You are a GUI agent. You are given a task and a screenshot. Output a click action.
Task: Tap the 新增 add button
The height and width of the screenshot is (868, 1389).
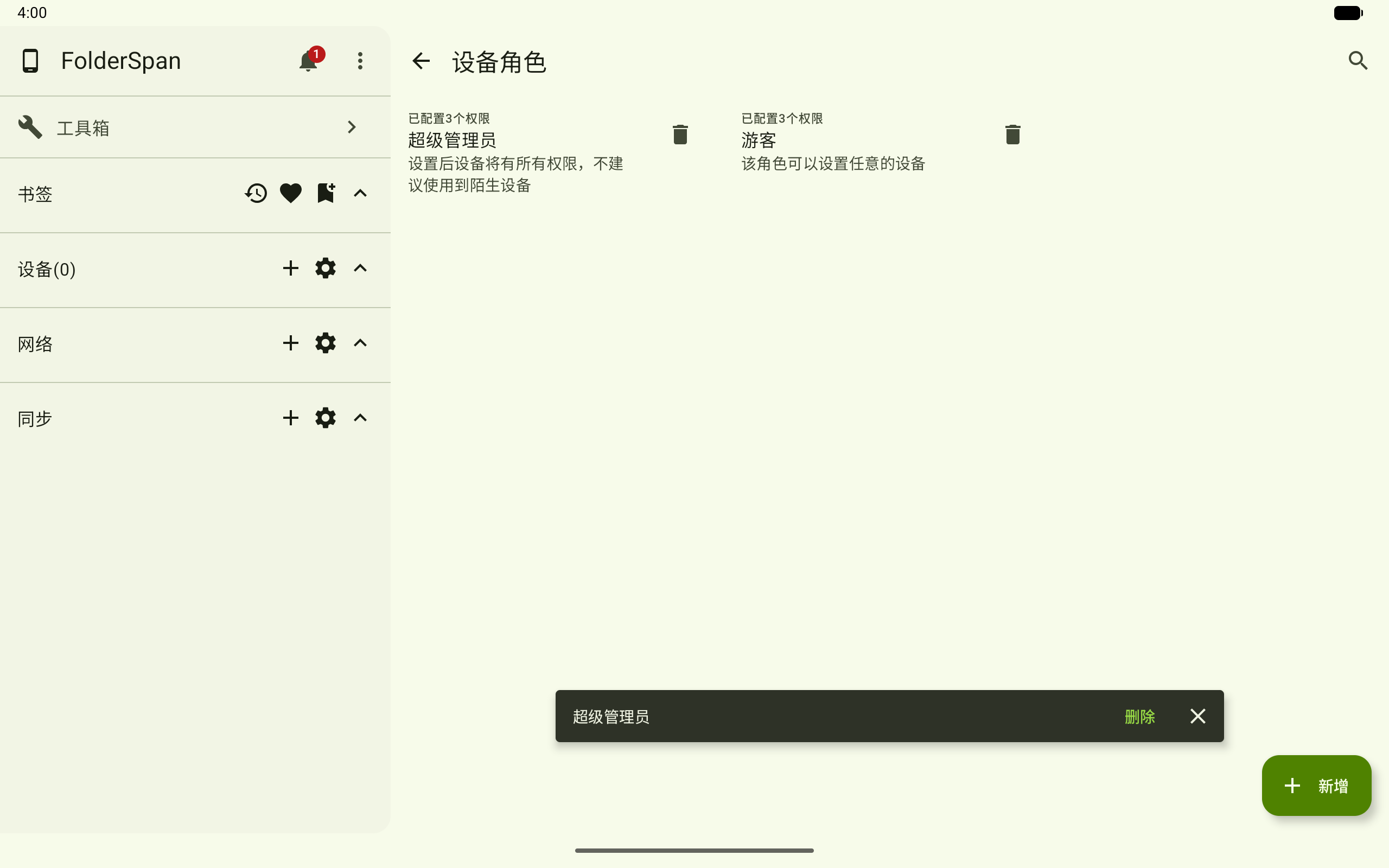[x=1316, y=786]
